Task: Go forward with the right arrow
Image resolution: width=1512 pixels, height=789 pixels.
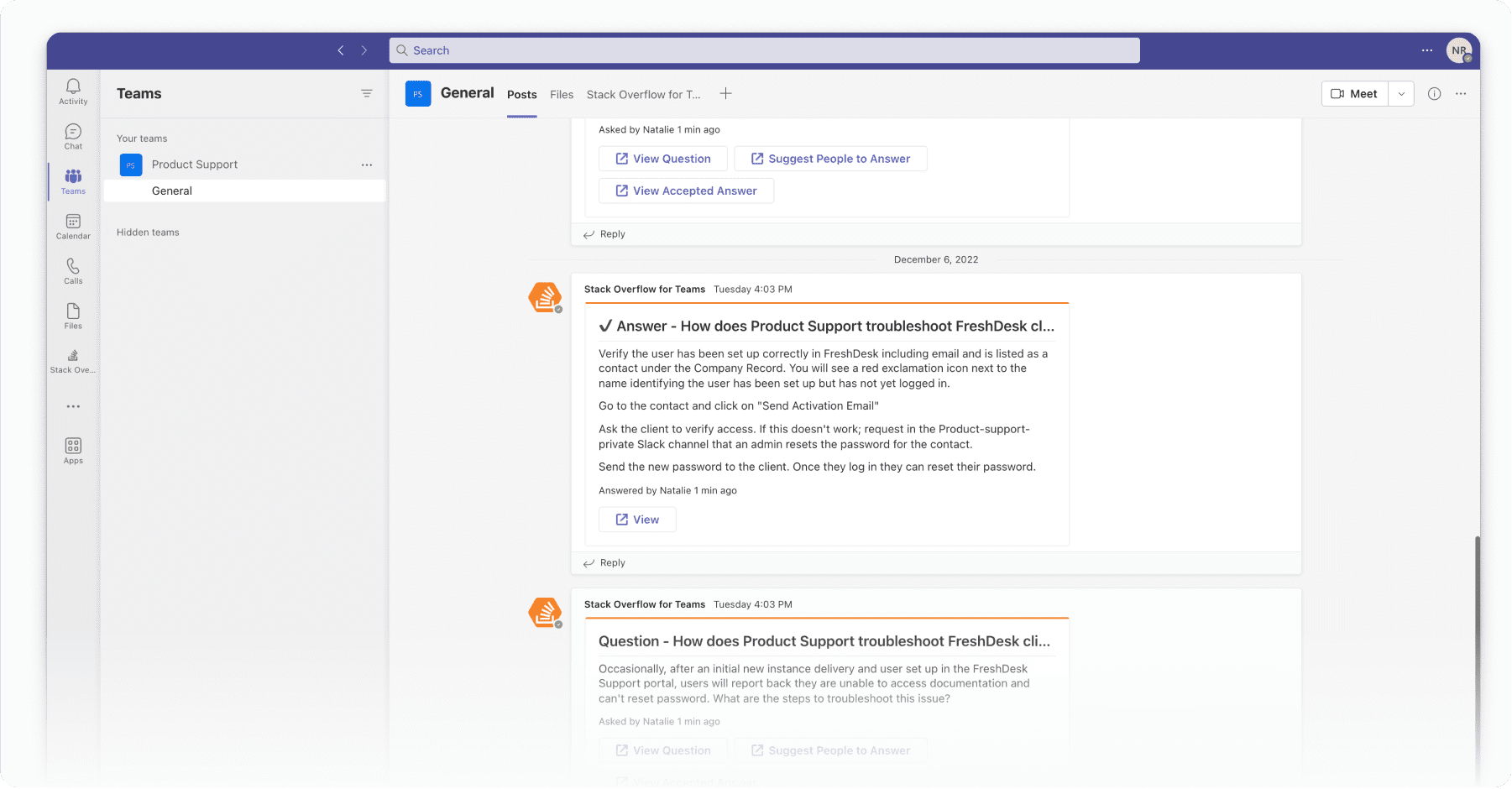Action: click(364, 50)
